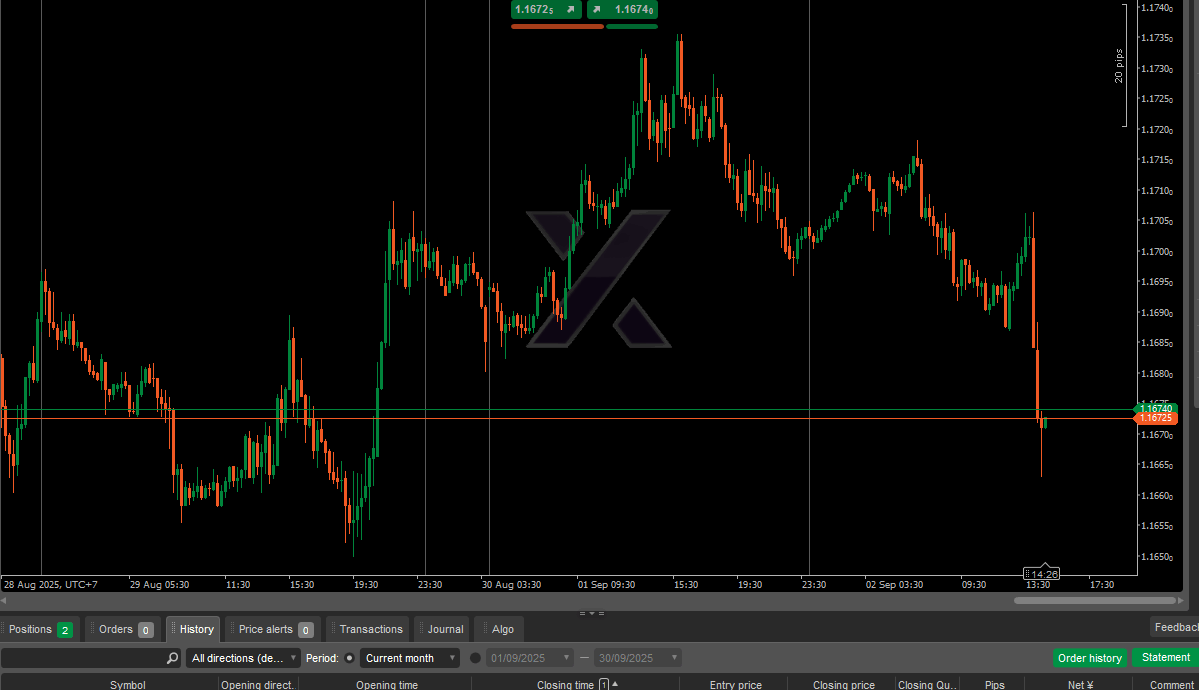This screenshot has height=690, width=1199.
Task: Open the Price alerts tab
Action: [x=273, y=629]
